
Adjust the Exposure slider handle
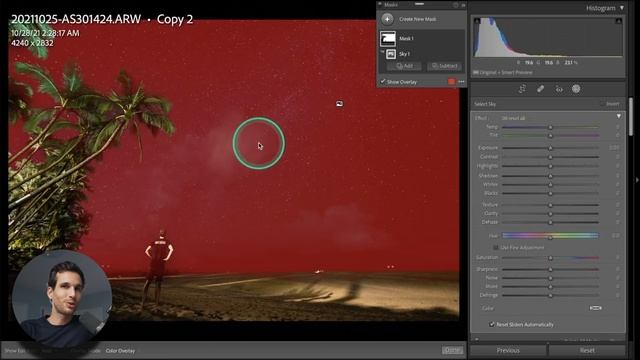(550, 148)
